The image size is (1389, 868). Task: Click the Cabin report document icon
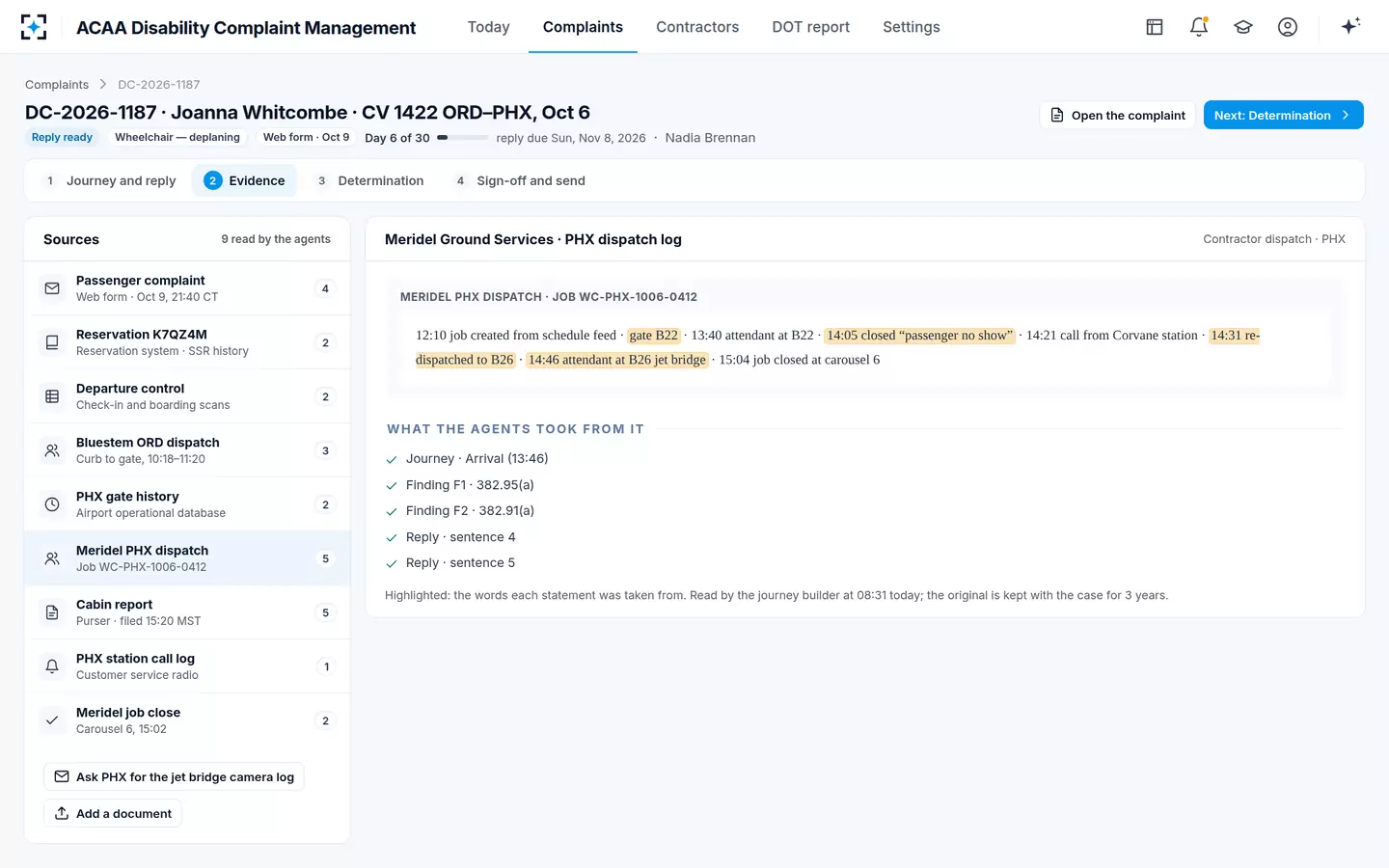[x=52, y=612]
